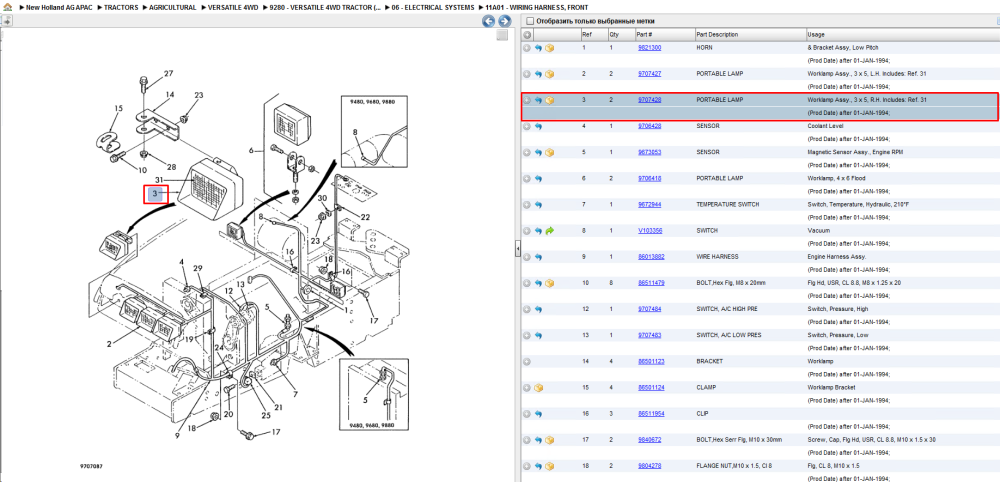
Task: Select callout 6 label in the diagram
Action: [x=251, y=150]
